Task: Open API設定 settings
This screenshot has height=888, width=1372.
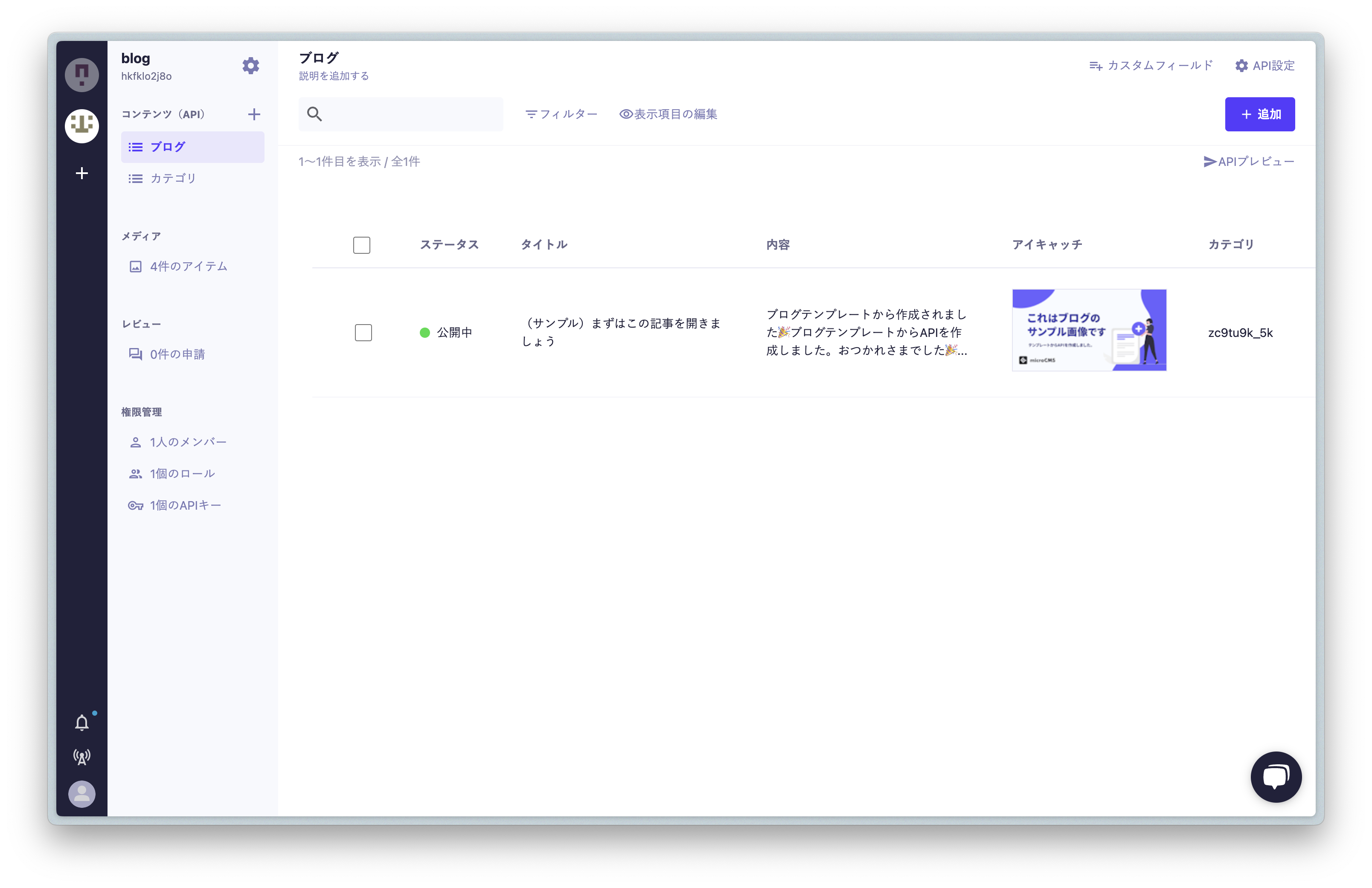Action: 1265,66
